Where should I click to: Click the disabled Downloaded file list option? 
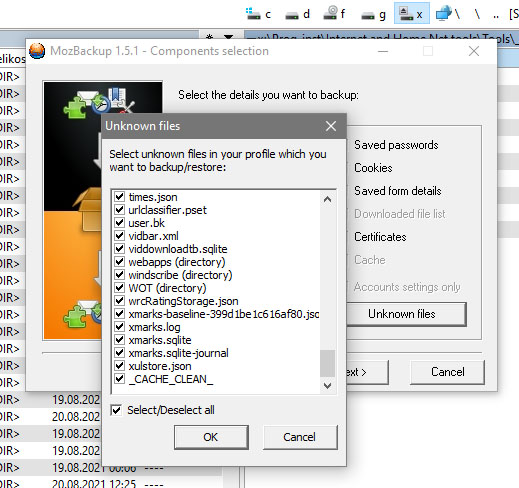400,214
